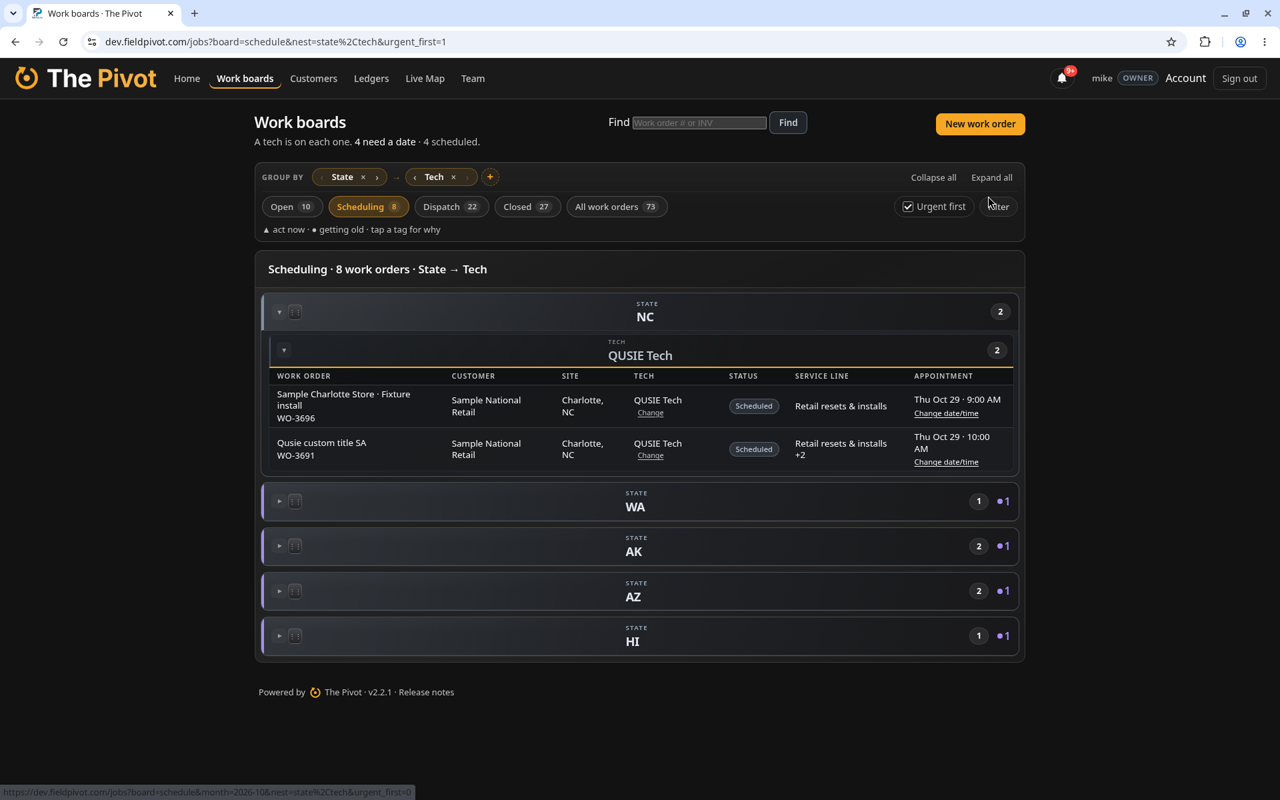Expand the HI state group

pos(279,636)
